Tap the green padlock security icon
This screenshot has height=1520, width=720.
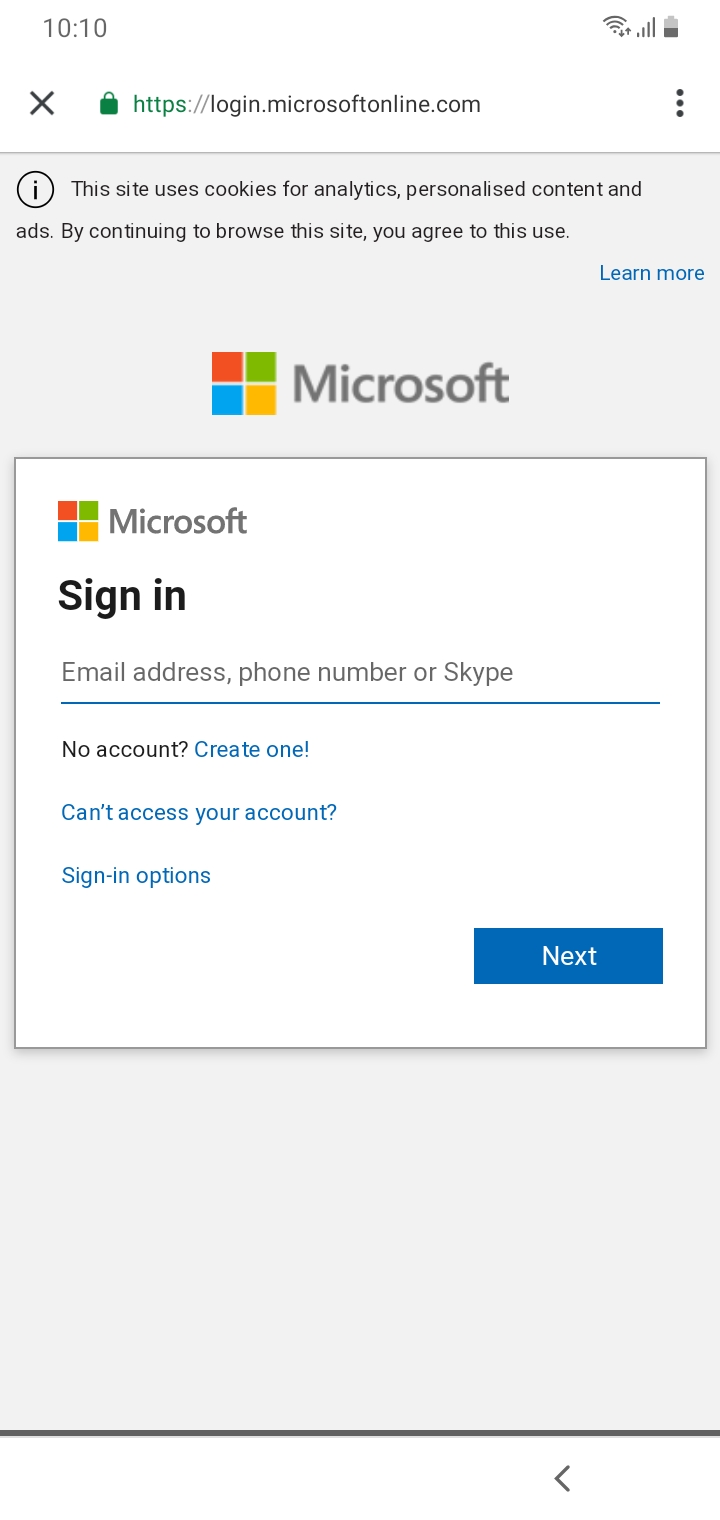tap(107, 103)
